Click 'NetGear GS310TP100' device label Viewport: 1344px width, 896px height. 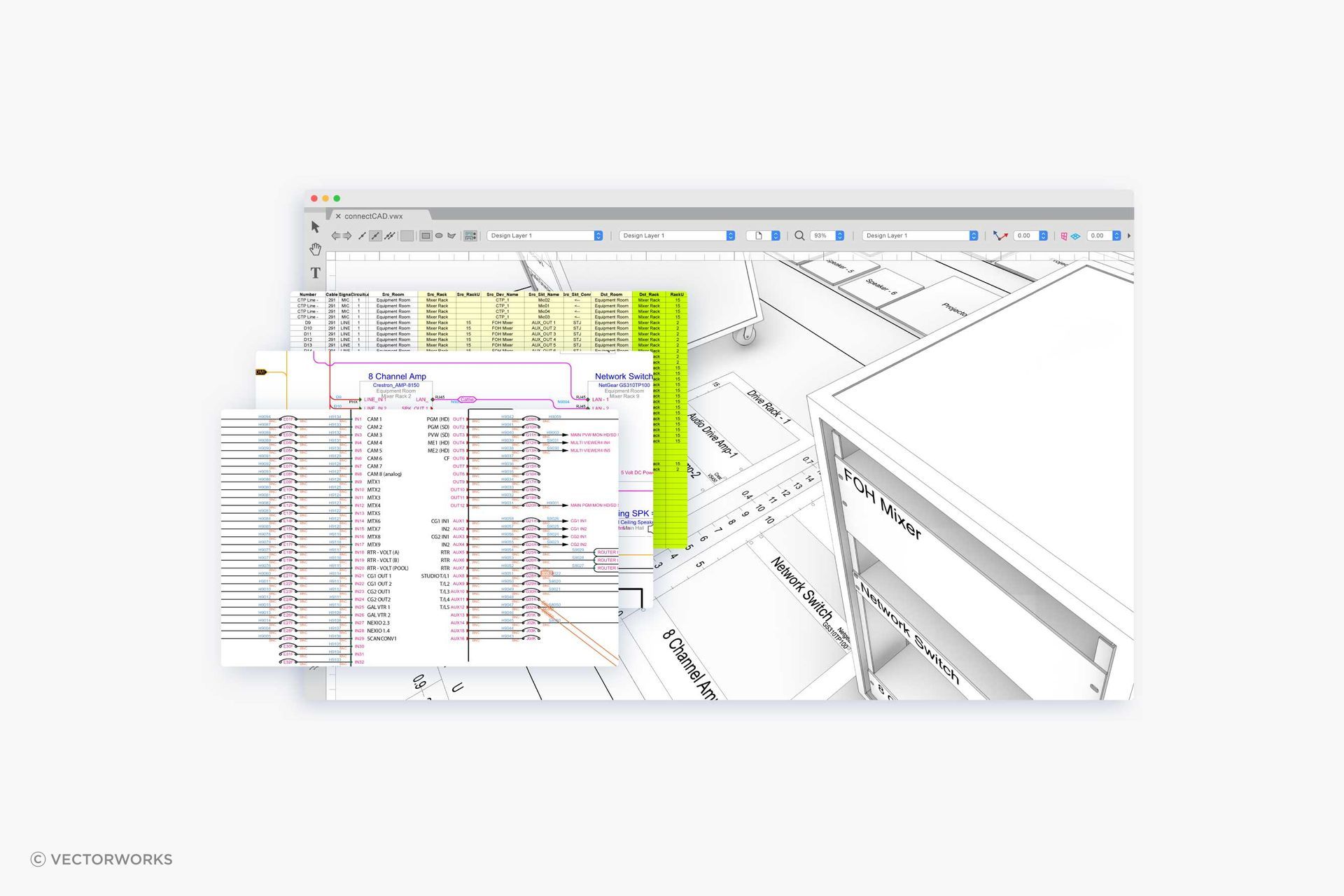(624, 385)
